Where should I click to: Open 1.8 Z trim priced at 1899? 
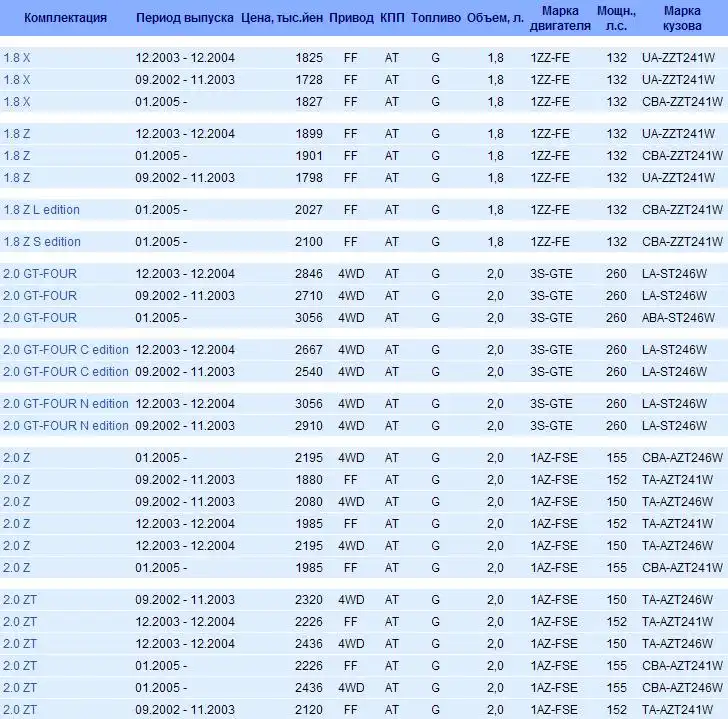[x=17, y=134]
